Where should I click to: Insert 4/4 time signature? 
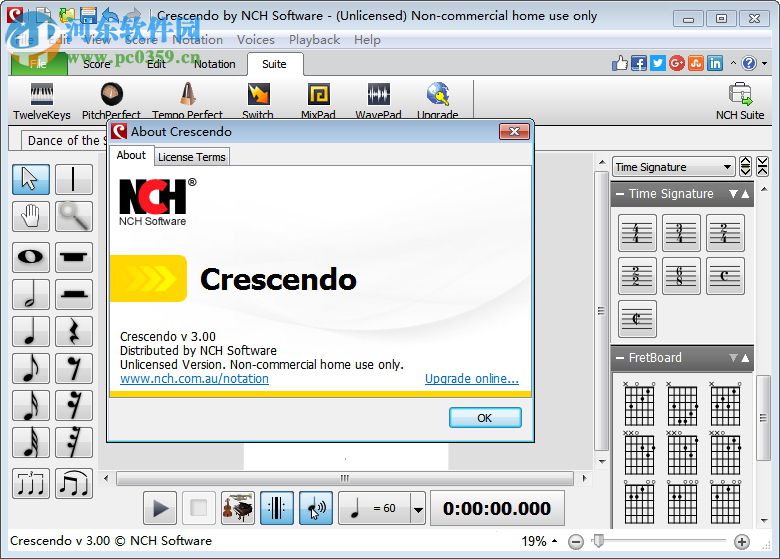pos(637,233)
